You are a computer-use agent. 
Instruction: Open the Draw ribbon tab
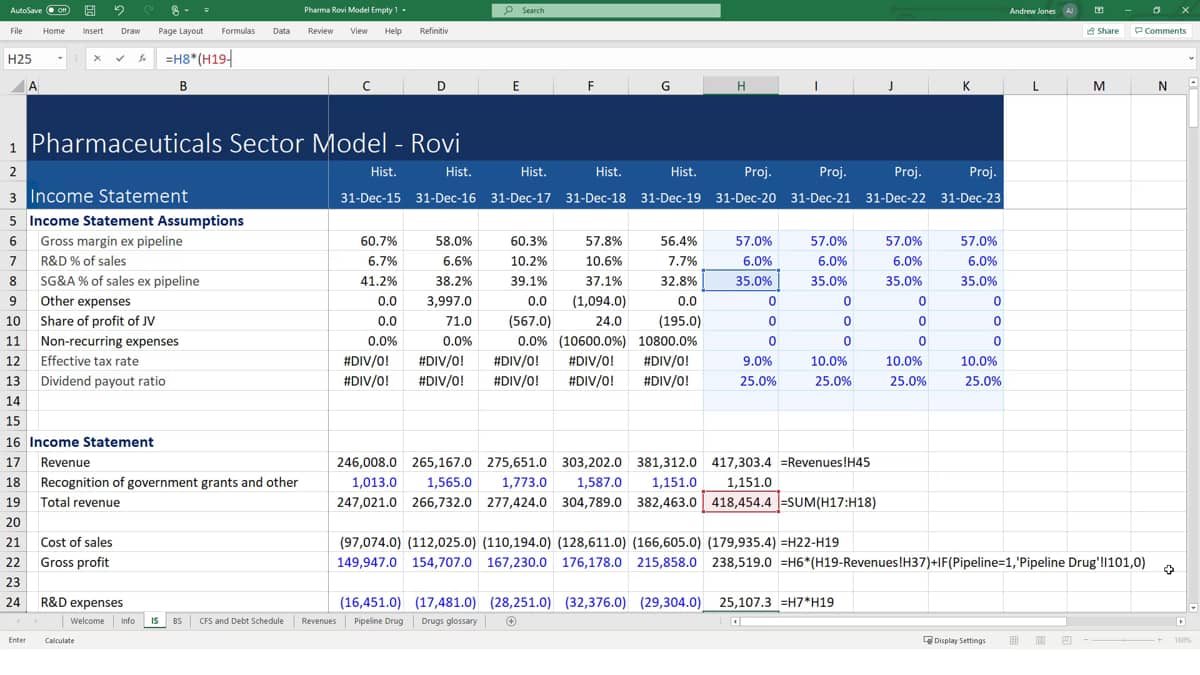point(131,31)
